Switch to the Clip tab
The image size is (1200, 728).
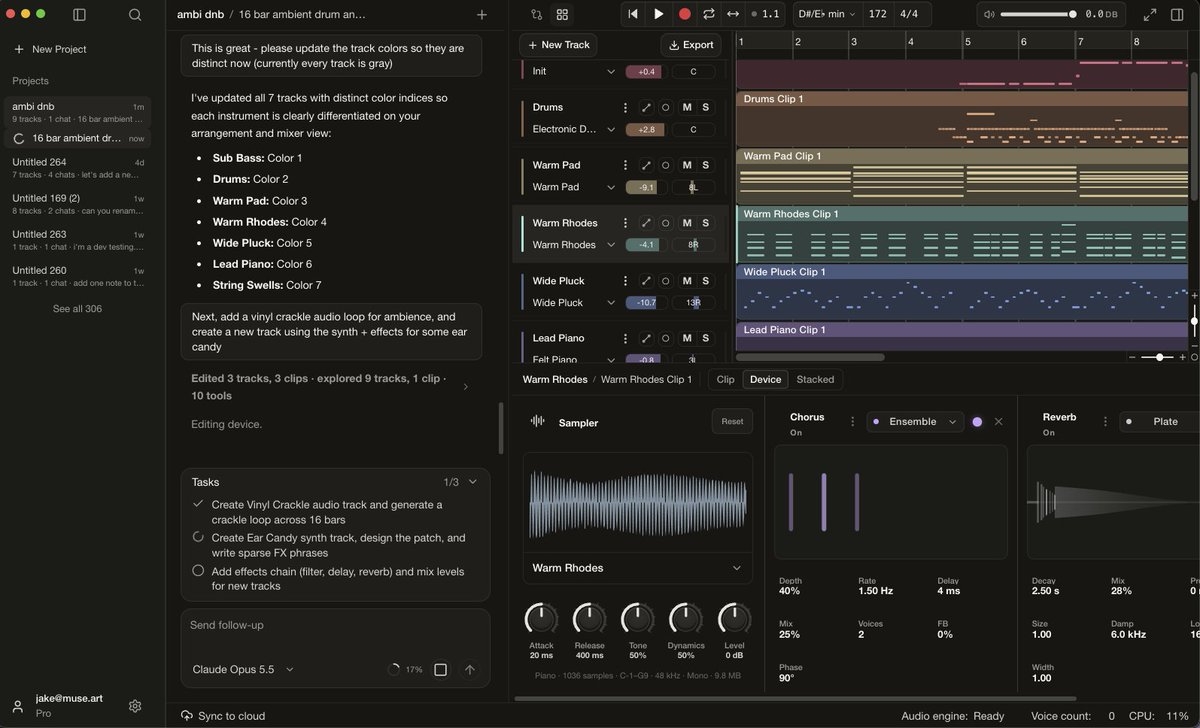point(725,380)
